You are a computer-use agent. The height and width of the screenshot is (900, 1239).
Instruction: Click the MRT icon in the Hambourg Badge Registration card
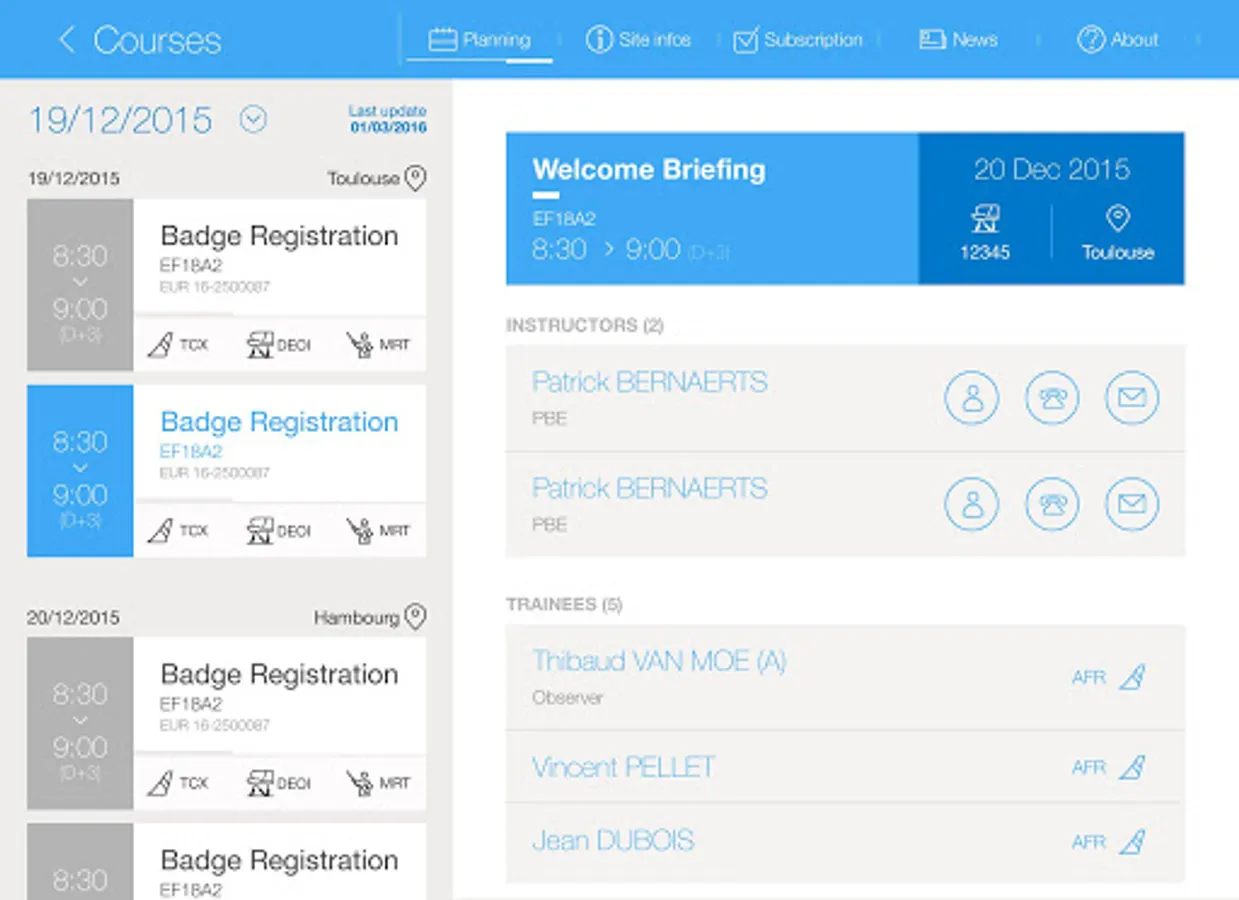pos(360,783)
